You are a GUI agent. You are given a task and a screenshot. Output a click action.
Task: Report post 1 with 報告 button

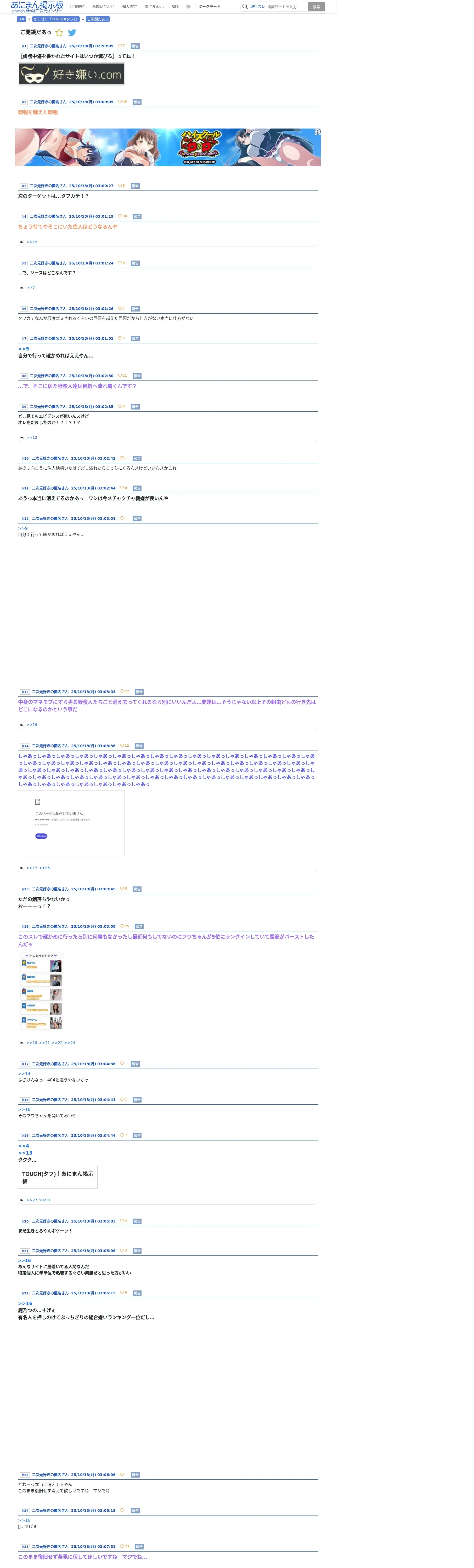click(135, 46)
